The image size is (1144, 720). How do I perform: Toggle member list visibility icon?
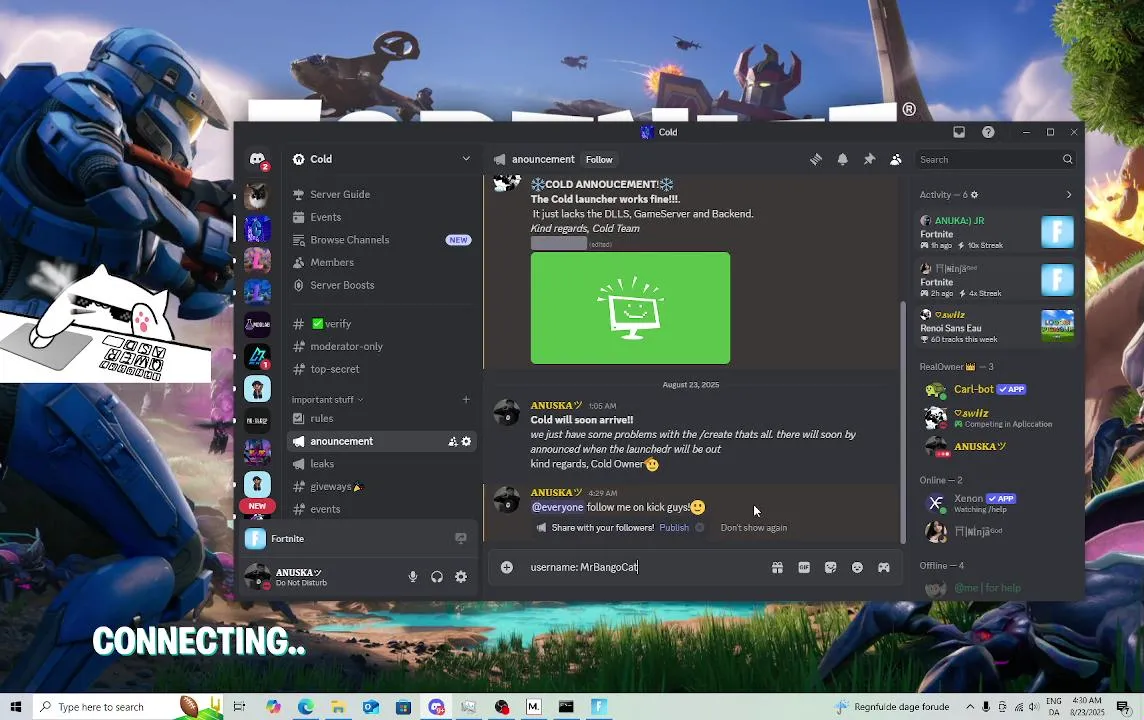pyautogui.click(x=895, y=159)
